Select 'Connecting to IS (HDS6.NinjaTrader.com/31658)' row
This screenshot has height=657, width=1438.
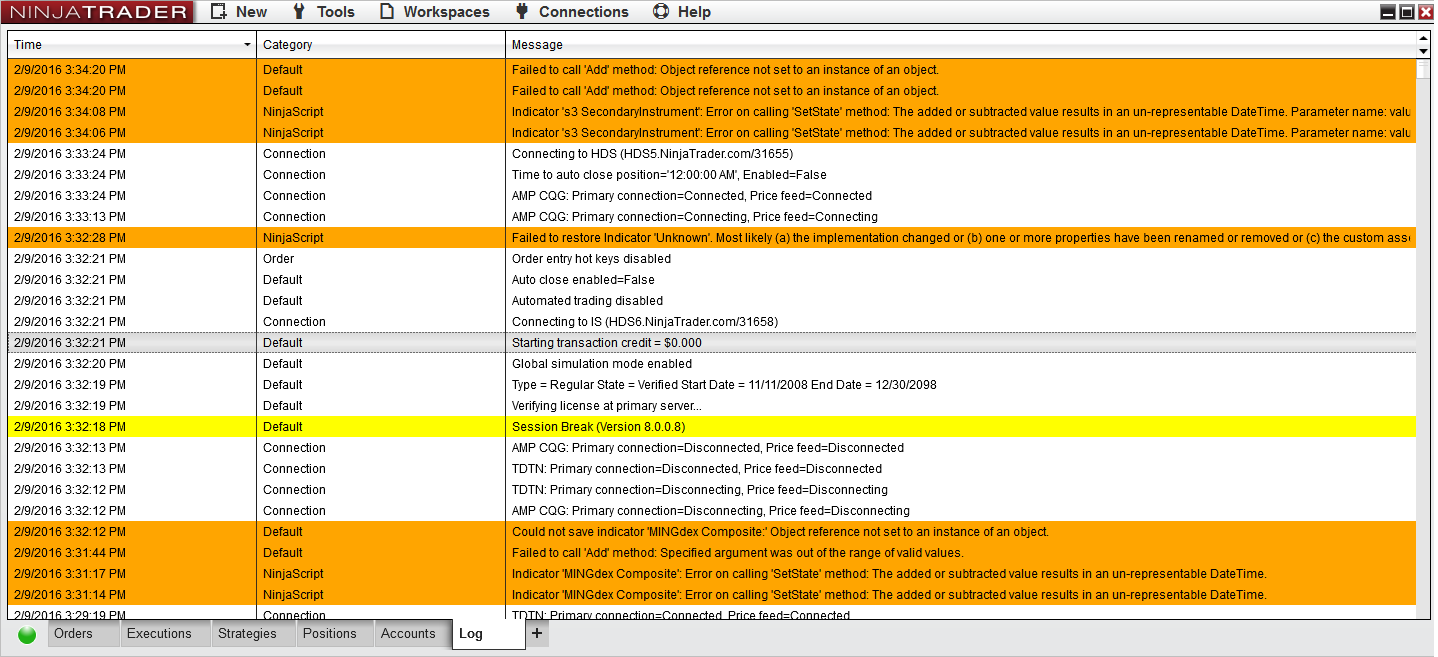pos(712,322)
